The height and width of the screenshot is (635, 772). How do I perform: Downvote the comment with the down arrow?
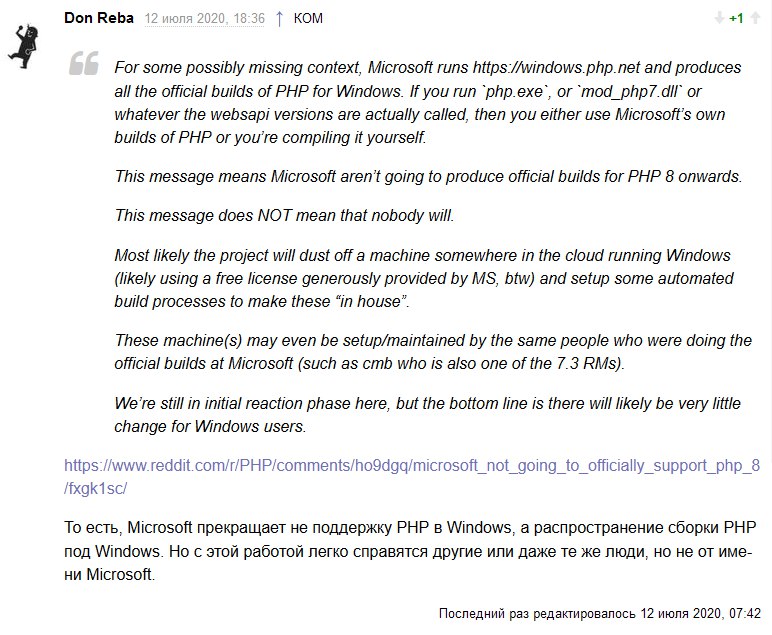click(x=719, y=18)
